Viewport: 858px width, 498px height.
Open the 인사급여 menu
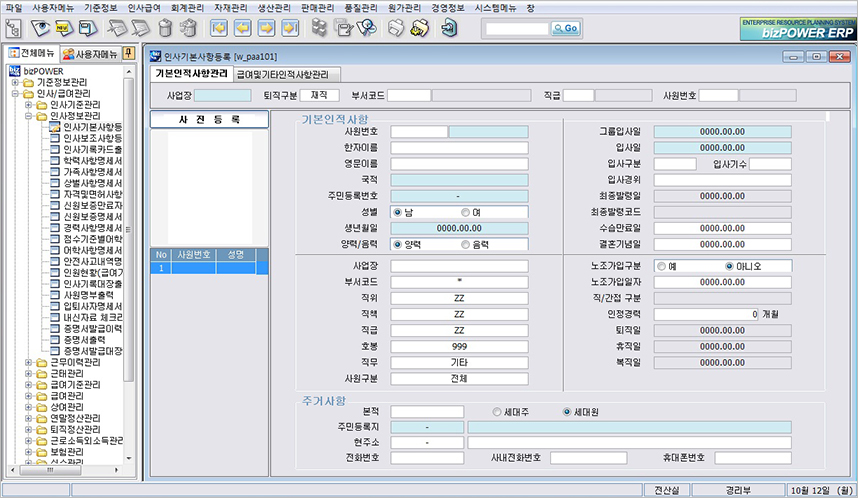coord(144,8)
